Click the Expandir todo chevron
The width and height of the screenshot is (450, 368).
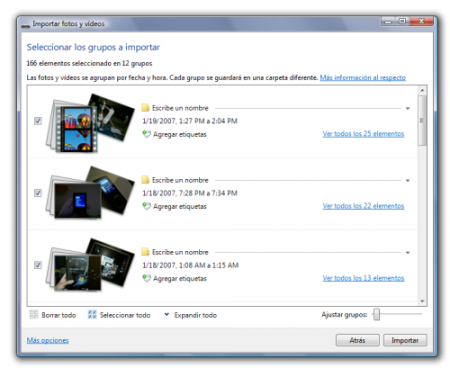click(167, 314)
